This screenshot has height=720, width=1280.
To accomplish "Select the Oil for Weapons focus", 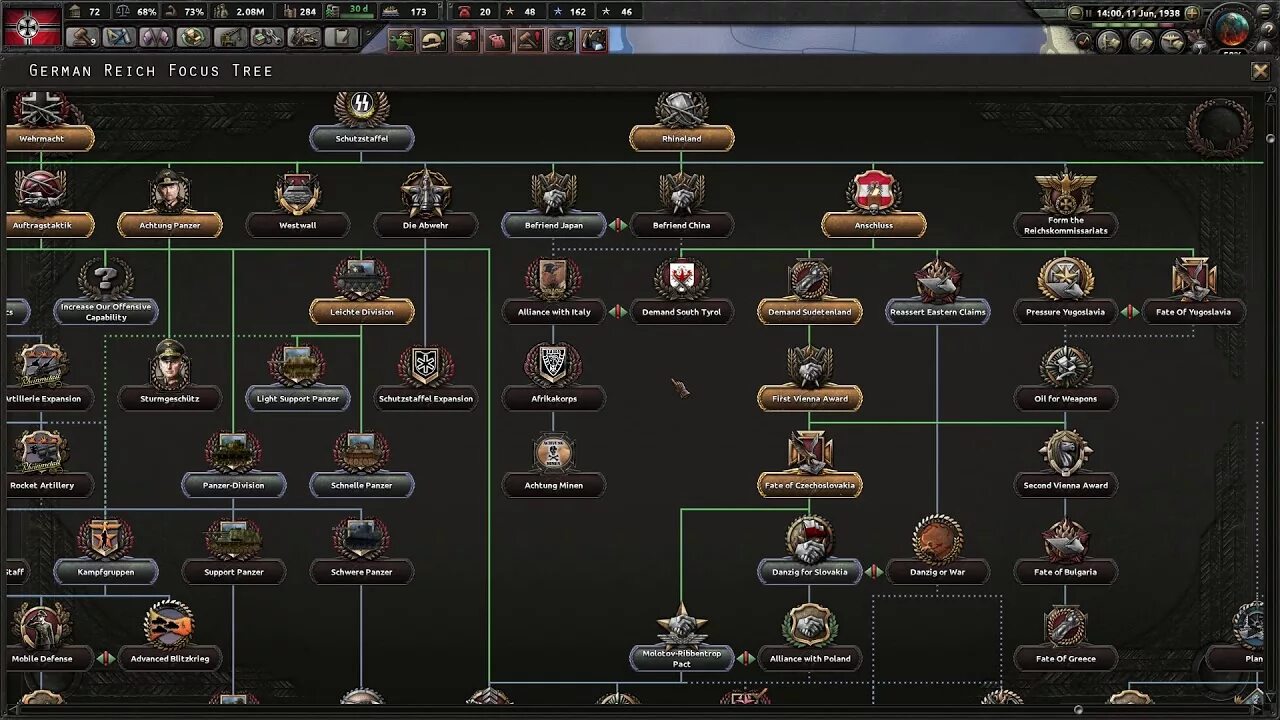I will pyautogui.click(x=1066, y=398).
